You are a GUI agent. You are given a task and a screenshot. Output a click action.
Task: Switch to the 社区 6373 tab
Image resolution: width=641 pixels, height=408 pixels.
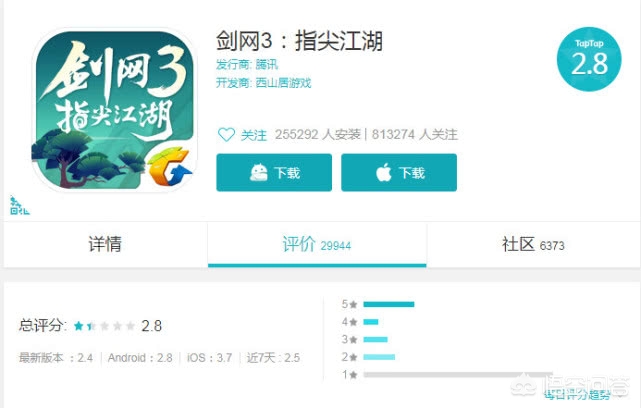533,244
